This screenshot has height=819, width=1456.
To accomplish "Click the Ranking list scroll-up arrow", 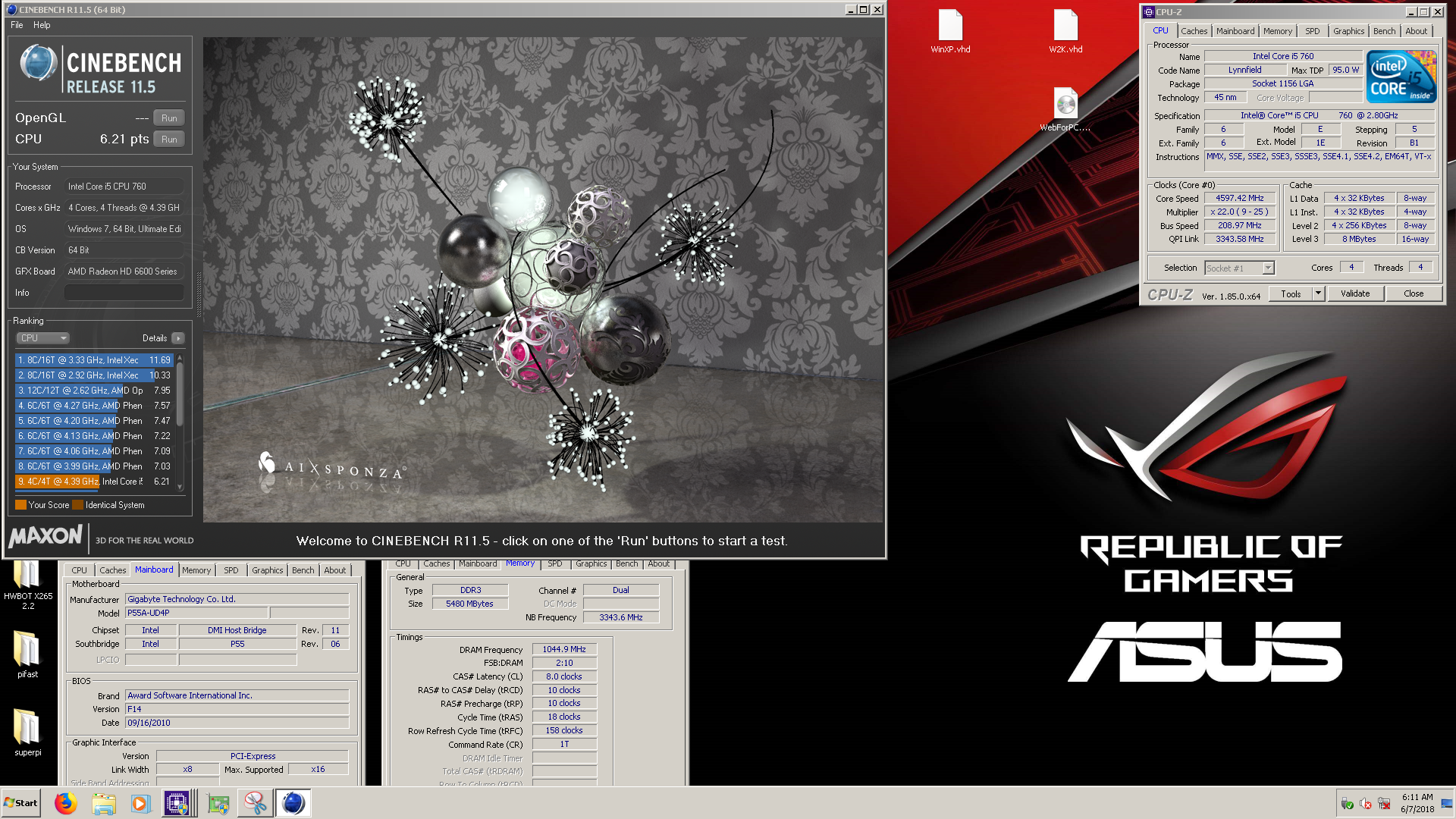I will (180, 358).
